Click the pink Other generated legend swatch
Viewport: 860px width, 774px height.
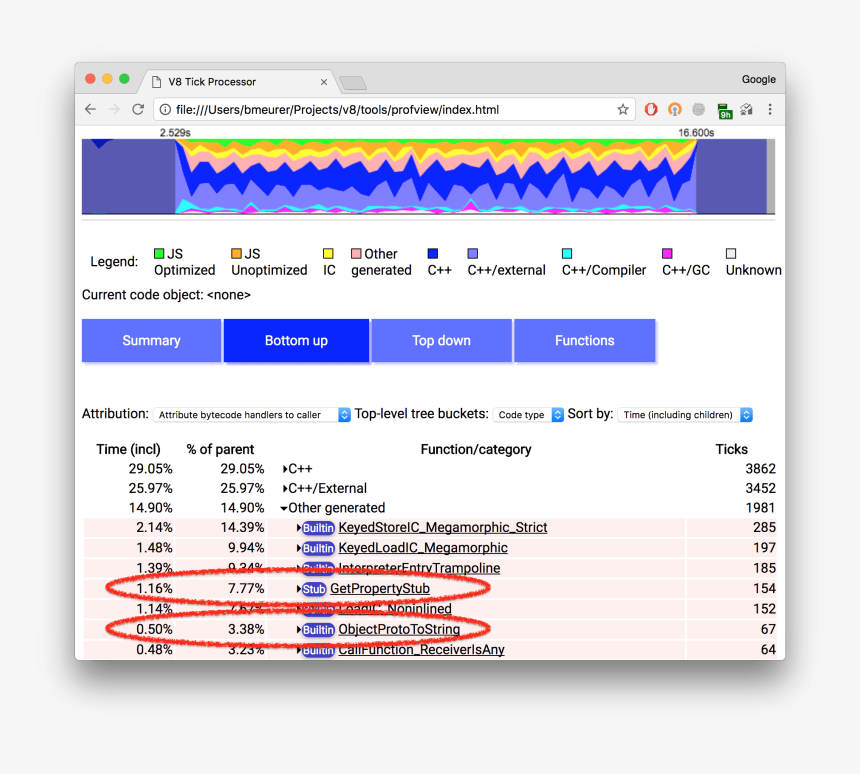[356, 253]
